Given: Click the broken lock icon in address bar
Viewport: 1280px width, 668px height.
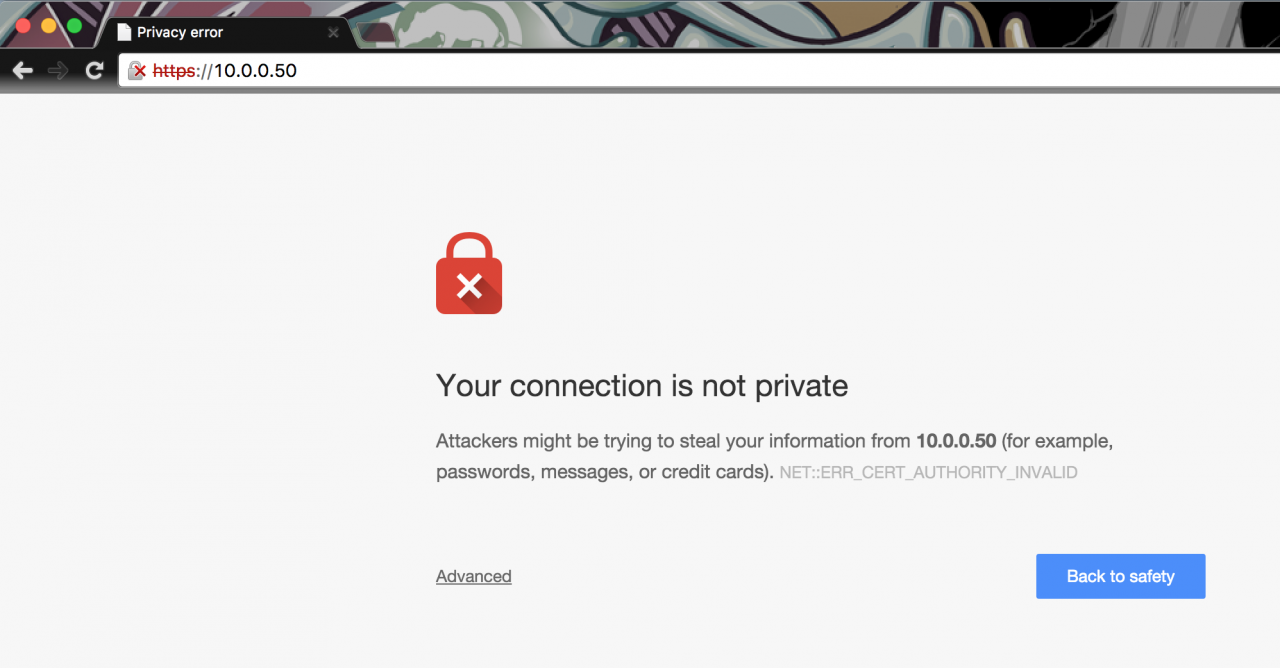Looking at the screenshot, I should (137, 70).
